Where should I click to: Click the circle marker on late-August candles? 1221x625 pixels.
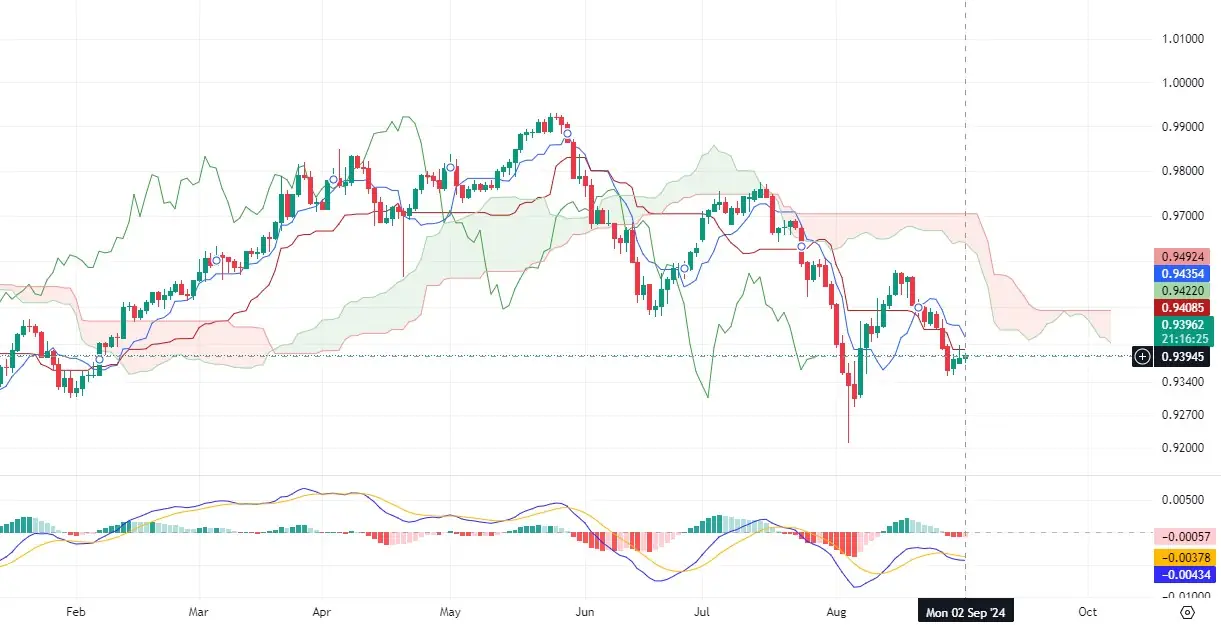click(x=917, y=306)
